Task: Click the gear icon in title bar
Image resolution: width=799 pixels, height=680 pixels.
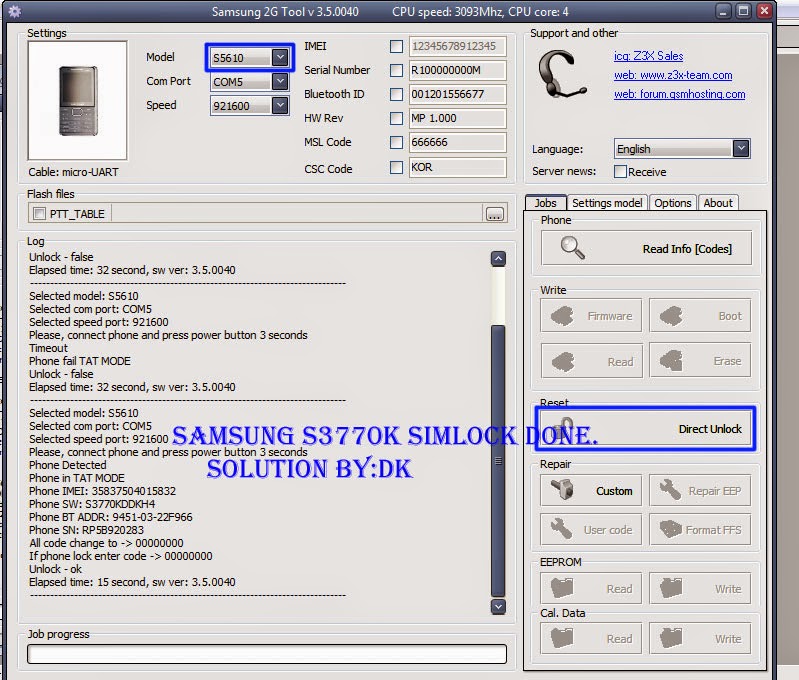Action: [14, 11]
